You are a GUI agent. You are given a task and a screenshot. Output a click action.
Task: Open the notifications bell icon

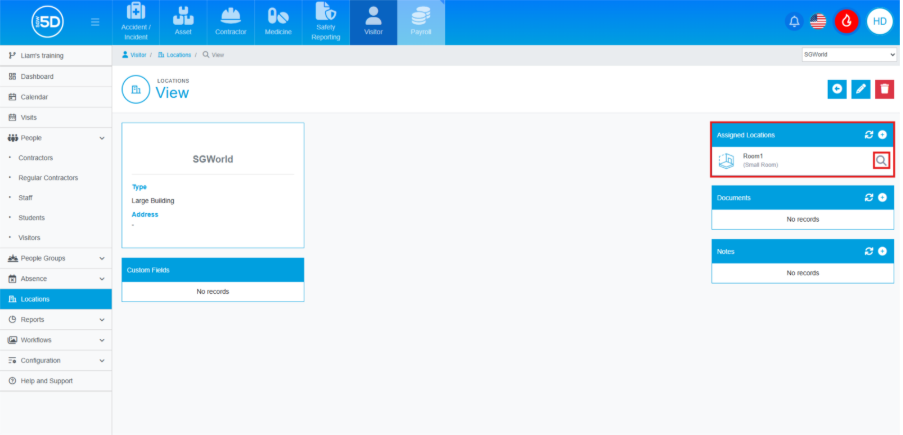(795, 21)
